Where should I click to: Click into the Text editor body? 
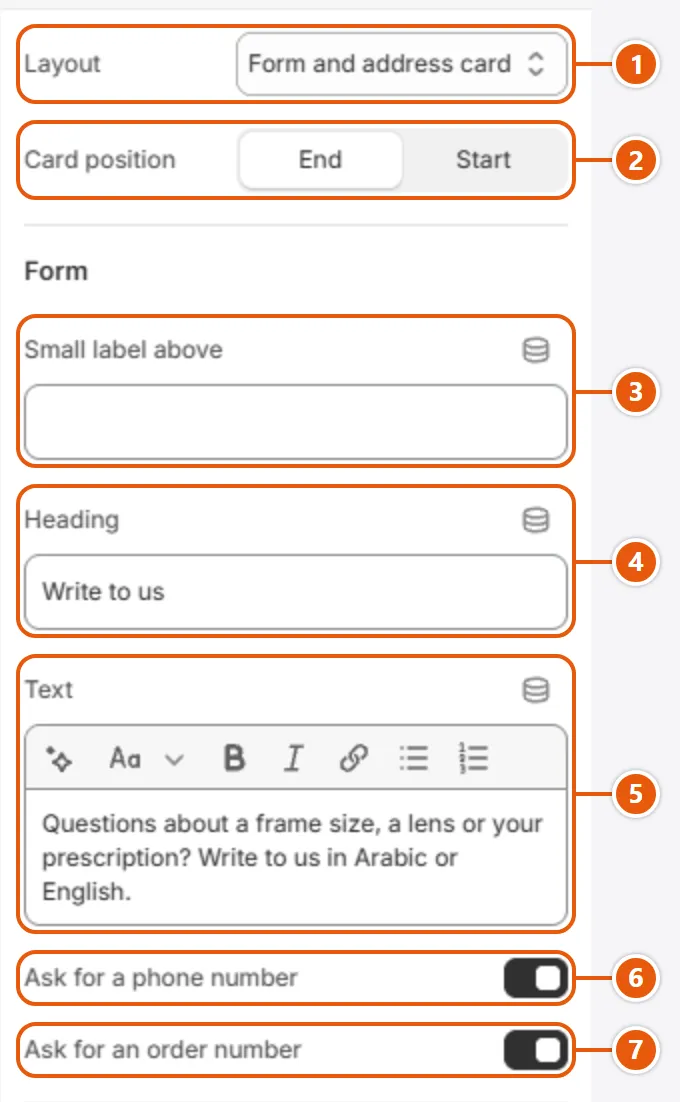296,857
